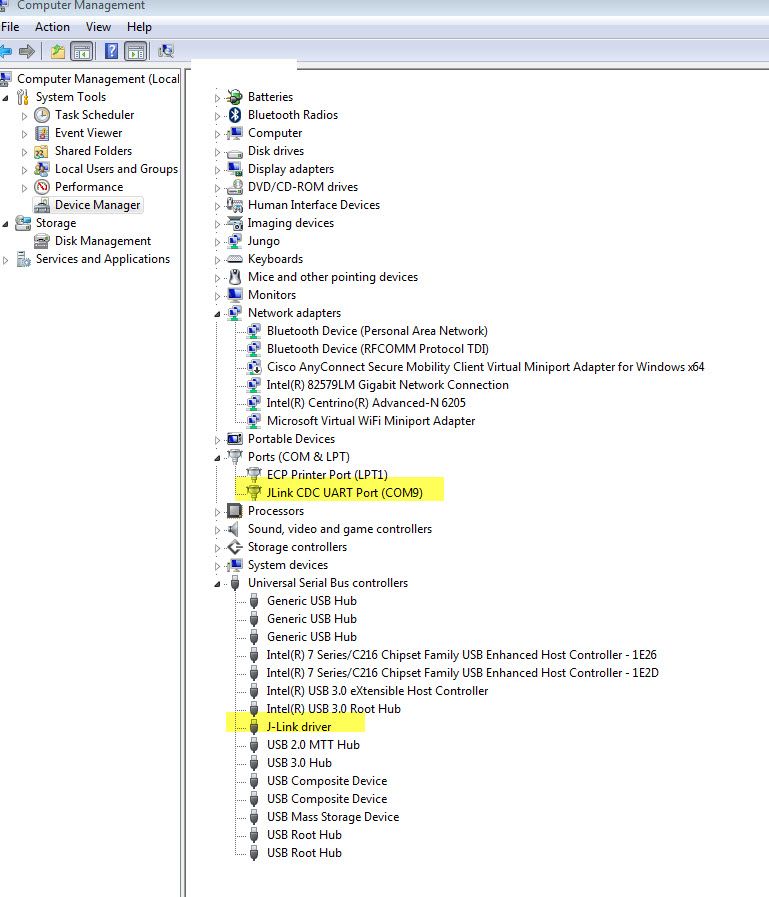The height and width of the screenshot is (897, 769).
Task: Select USB Mass Storage Device
Action: click(333, 817)
